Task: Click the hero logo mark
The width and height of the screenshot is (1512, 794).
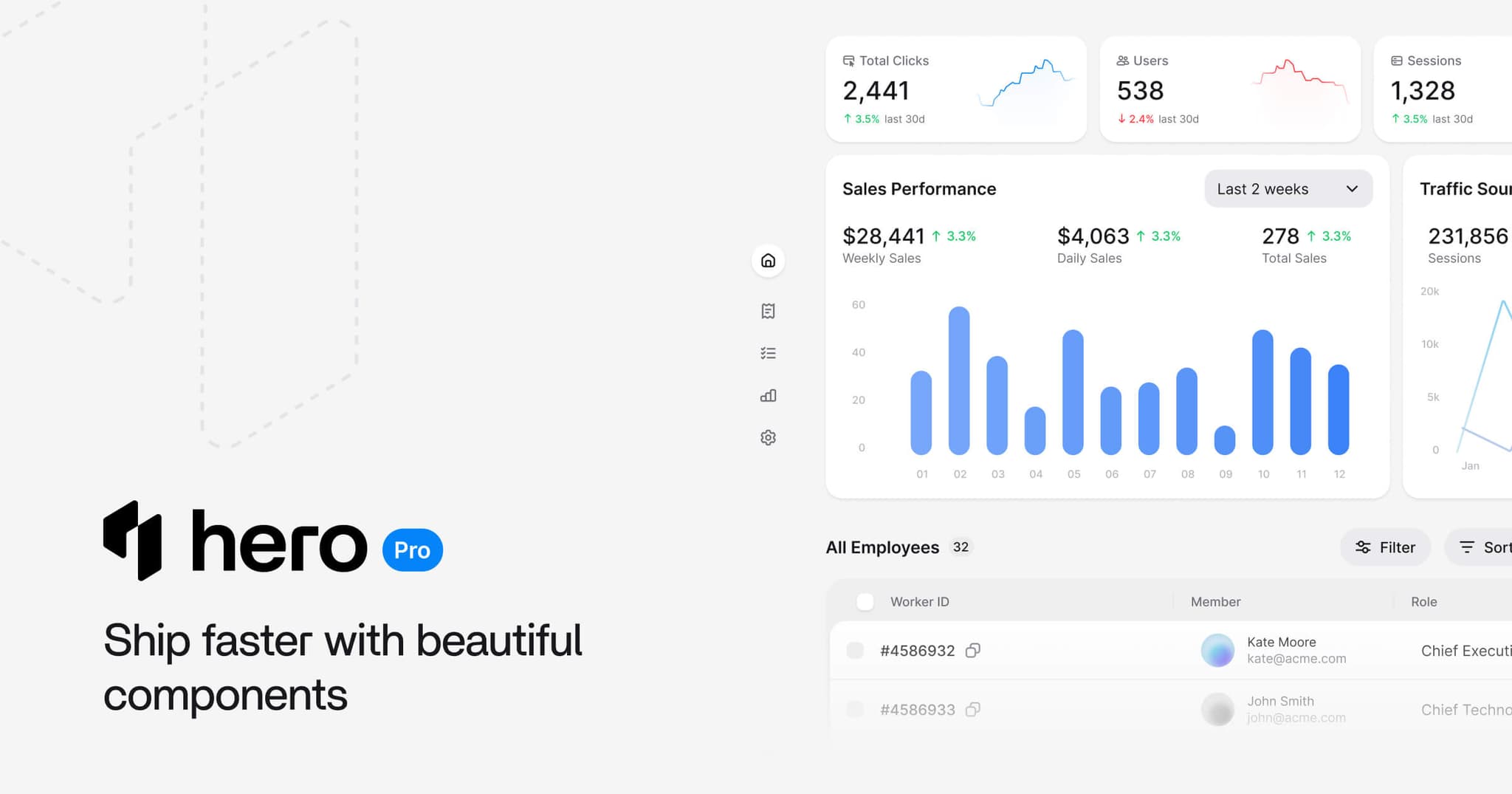Action: click(x=133, y=541)
